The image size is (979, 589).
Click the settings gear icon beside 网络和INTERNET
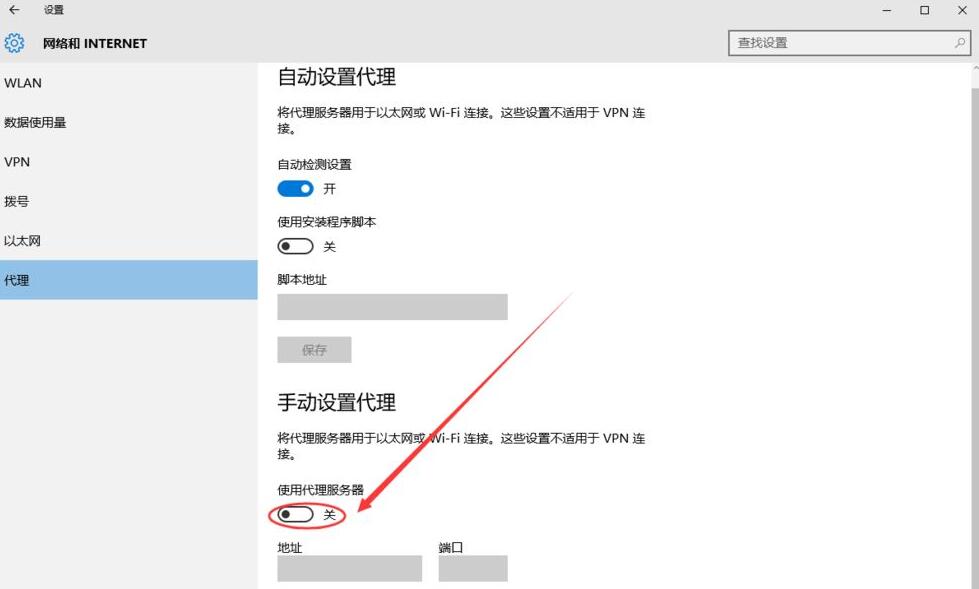(x=14, y=43)
